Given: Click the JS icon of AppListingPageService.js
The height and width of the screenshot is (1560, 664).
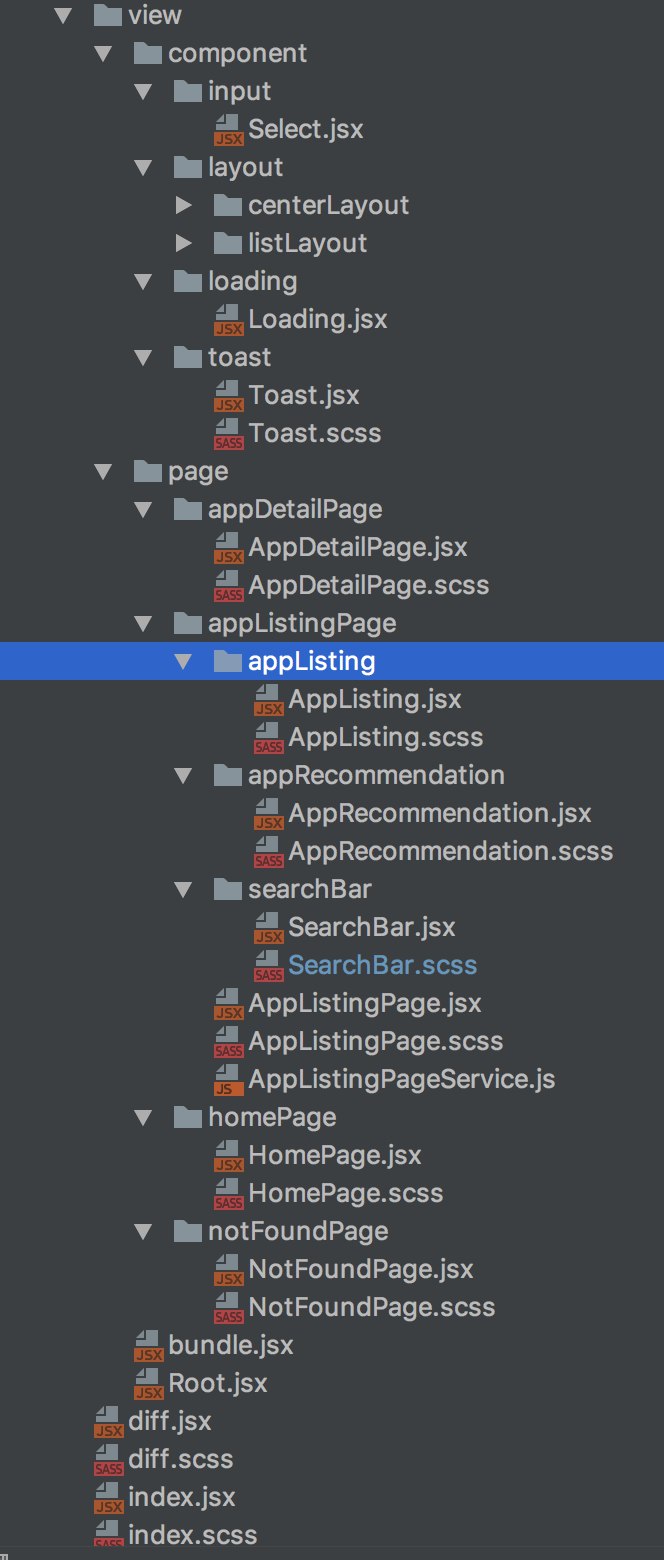Looking at the screenshot, I should 229,1080.
